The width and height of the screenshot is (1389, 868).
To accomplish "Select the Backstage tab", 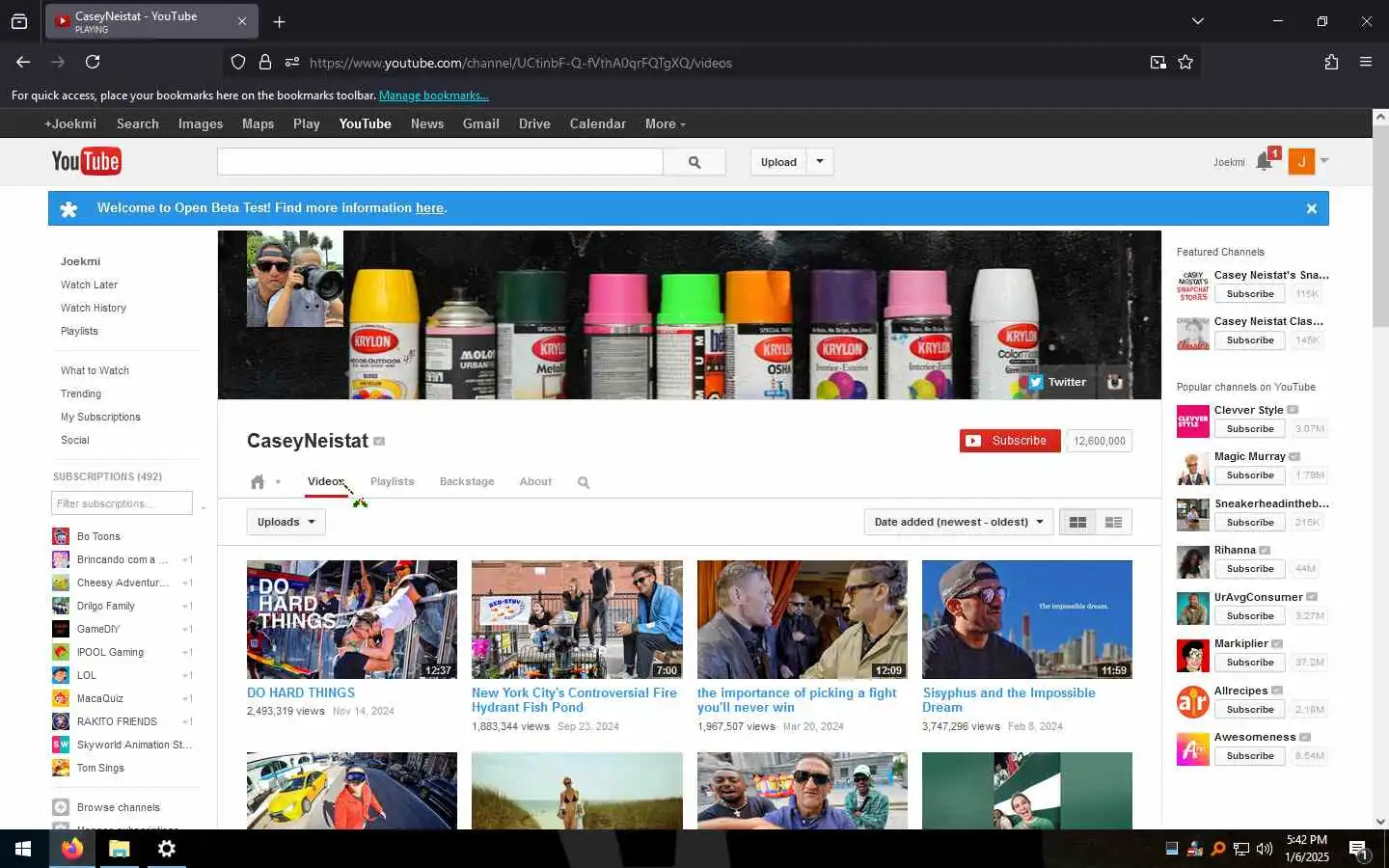I will 467,481.
